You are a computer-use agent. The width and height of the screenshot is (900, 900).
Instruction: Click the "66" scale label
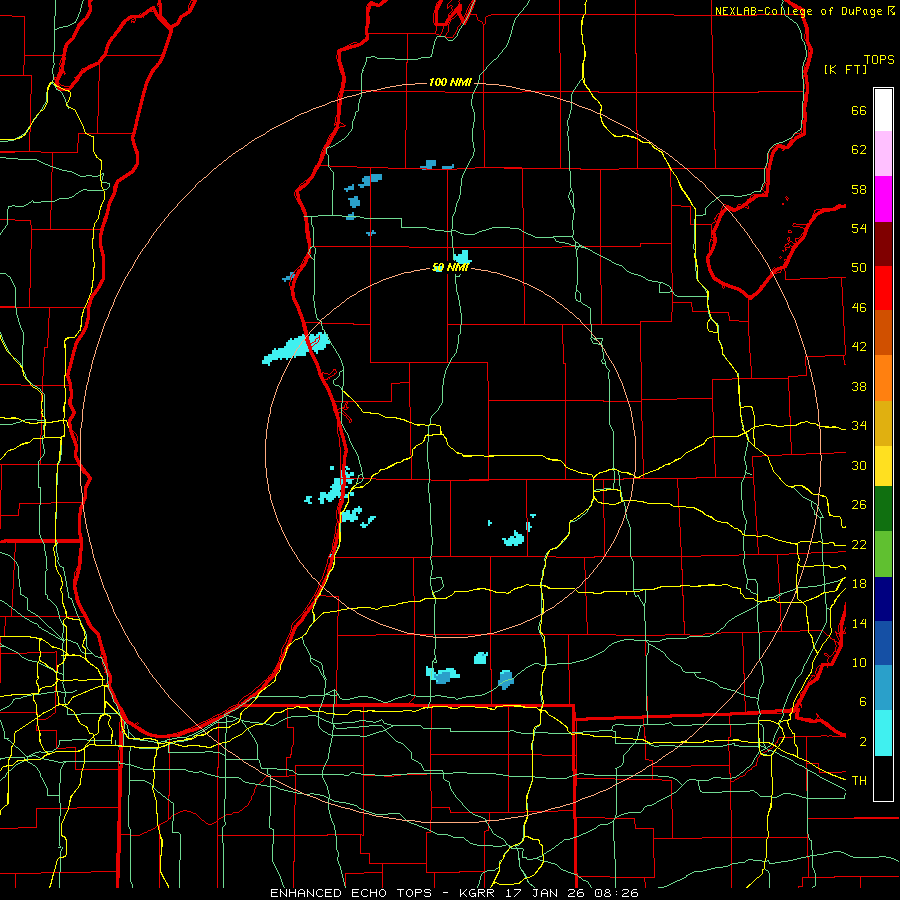859,110
